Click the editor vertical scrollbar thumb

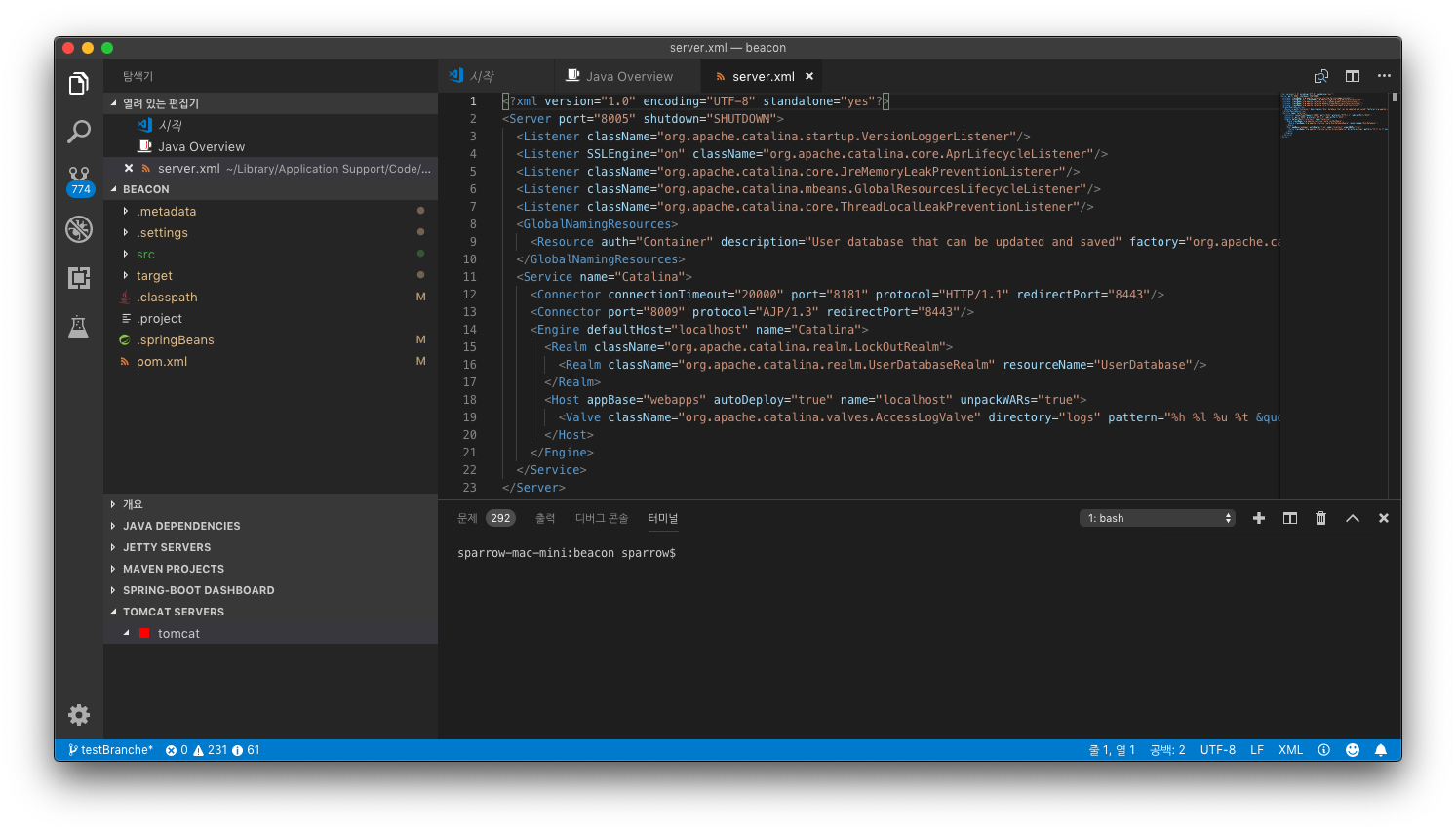click(x=1396, y=98)
